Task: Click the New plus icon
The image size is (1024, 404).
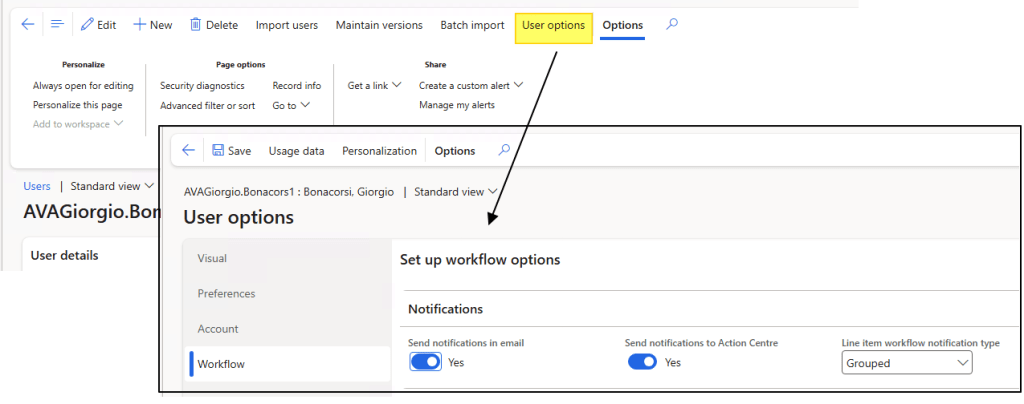Action: tap(140, 25)
